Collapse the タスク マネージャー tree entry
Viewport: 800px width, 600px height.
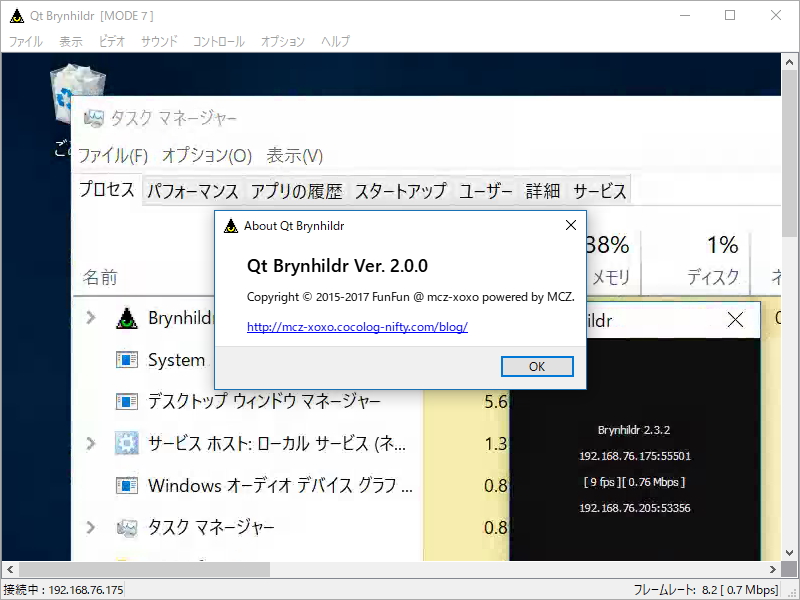pyautogui.click(x=91, y=527)
